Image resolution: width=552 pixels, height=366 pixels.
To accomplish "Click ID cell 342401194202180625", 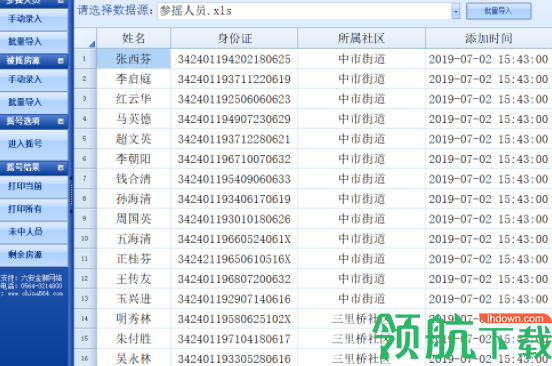I will [234, 59].
